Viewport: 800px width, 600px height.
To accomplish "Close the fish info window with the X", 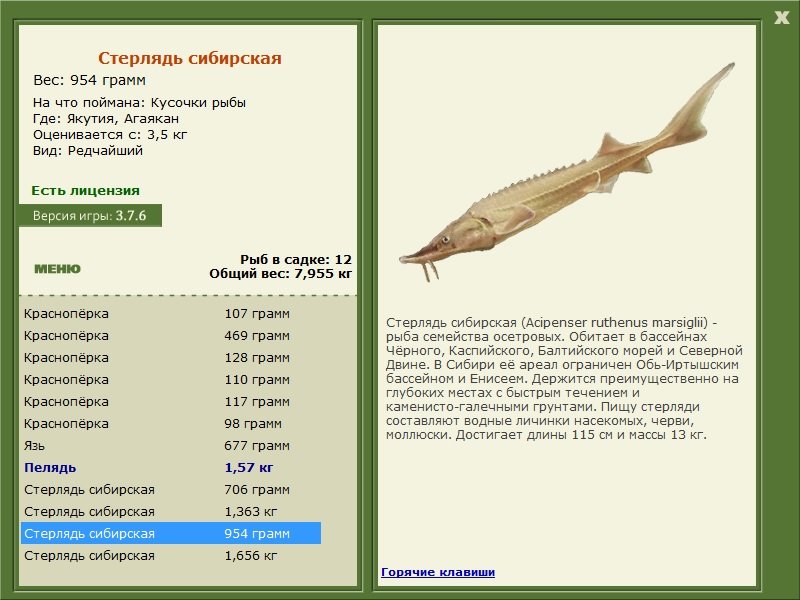I will click(781, 18).
